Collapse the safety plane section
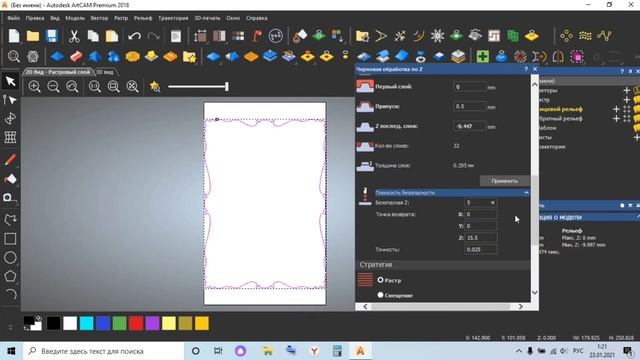The height and width of the screenshot is (360, 640). point(527,193)
